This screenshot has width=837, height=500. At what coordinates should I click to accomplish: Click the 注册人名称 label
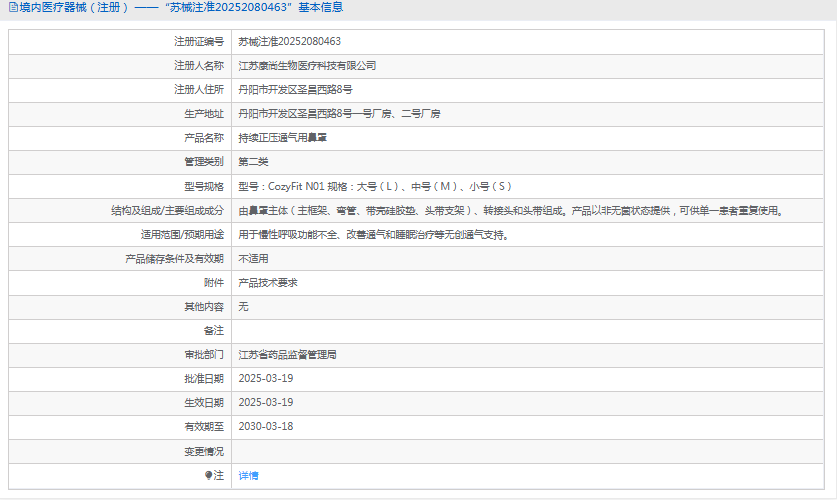click(199, 66)
